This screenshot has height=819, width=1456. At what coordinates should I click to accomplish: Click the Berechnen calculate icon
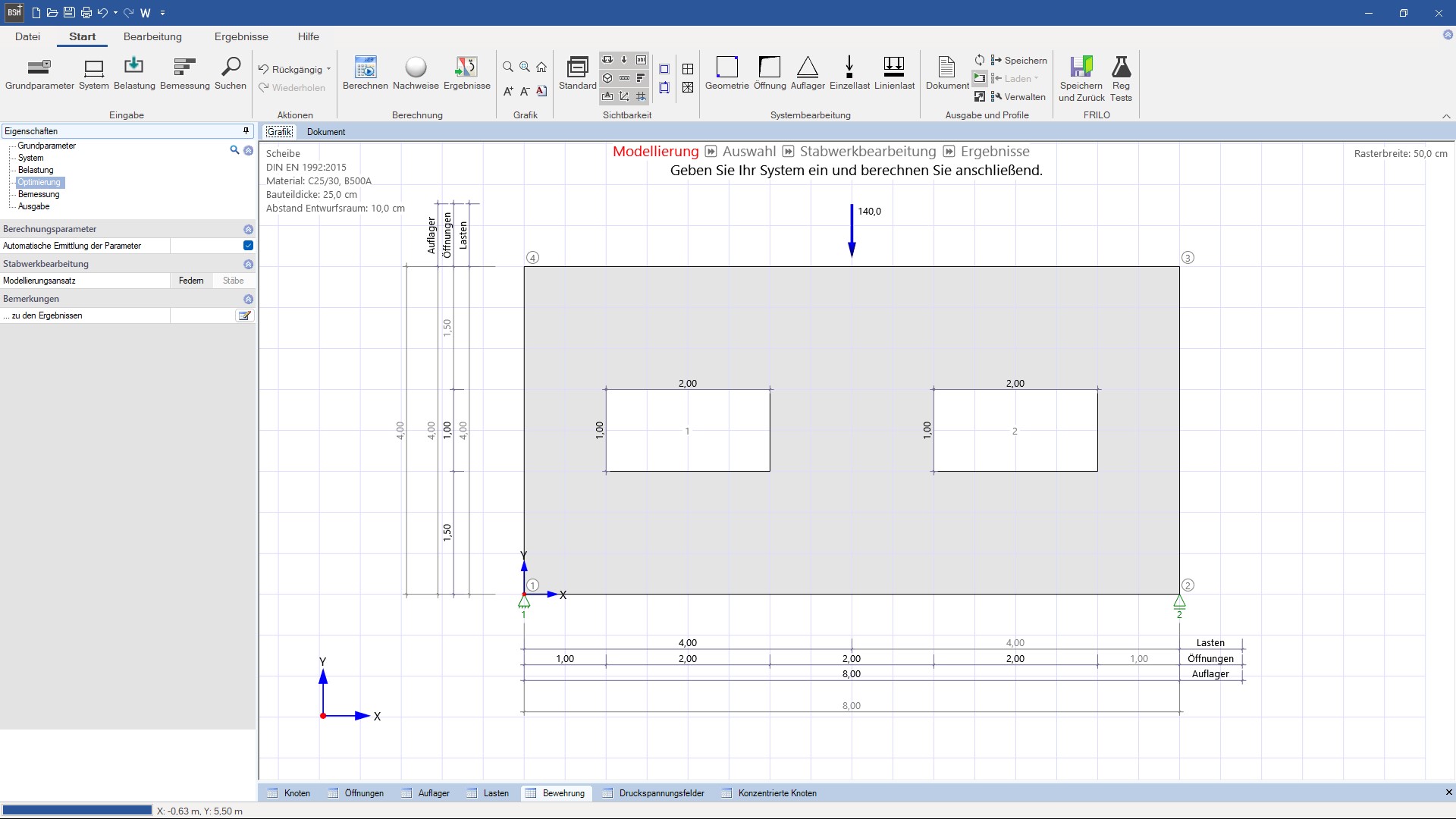point(365,67)
